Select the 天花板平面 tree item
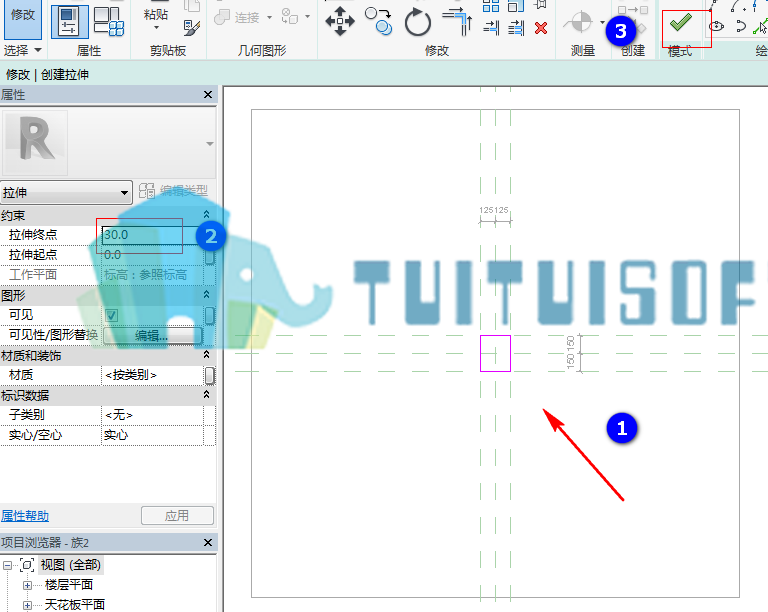The image size is (768, 612). (x=74, y=605)
